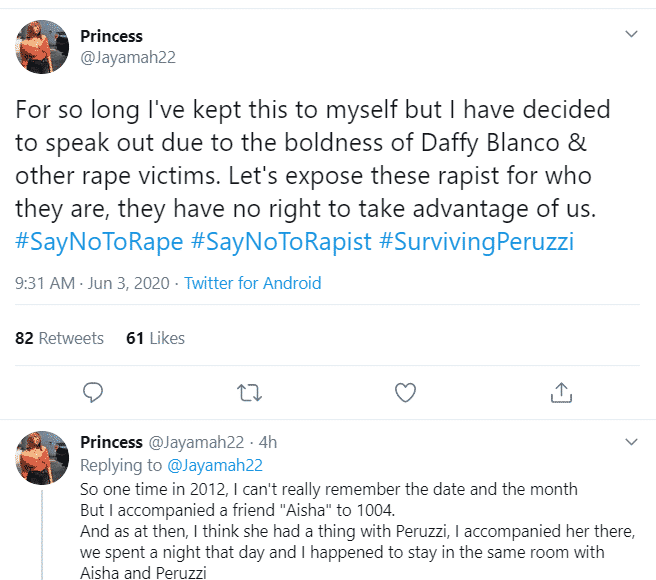This screenshot has width=656, height=580.
Task: Click the reply speech bubble icon
Action: 93,391
